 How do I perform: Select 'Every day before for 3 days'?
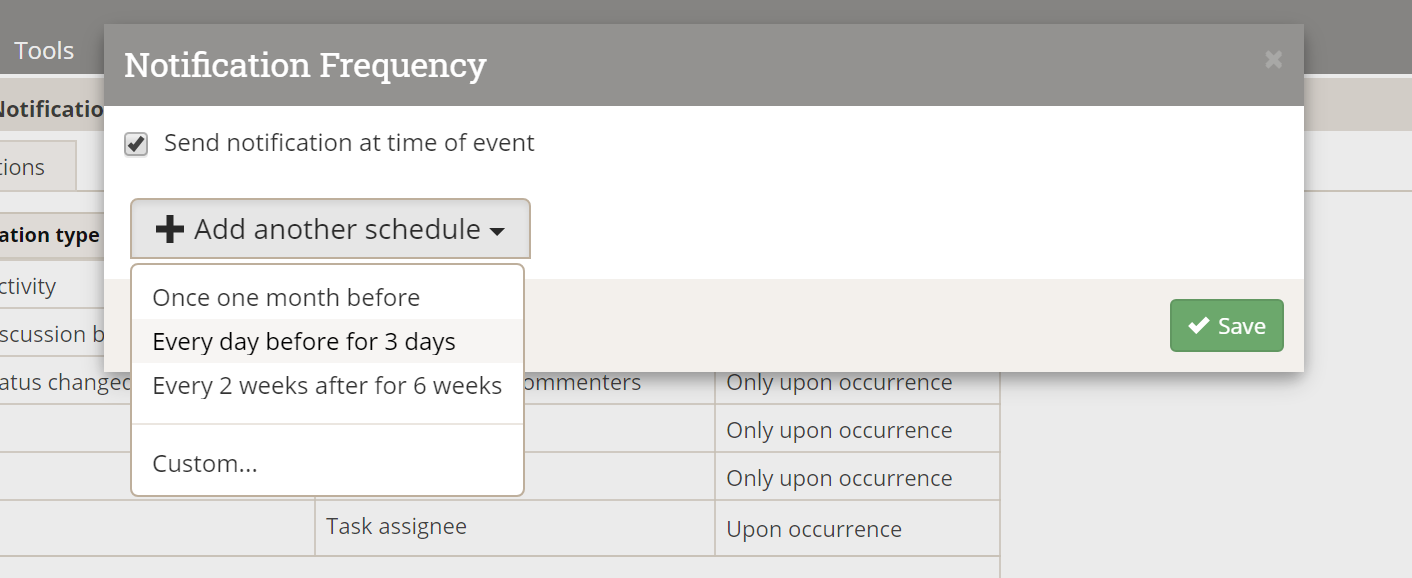304,341
